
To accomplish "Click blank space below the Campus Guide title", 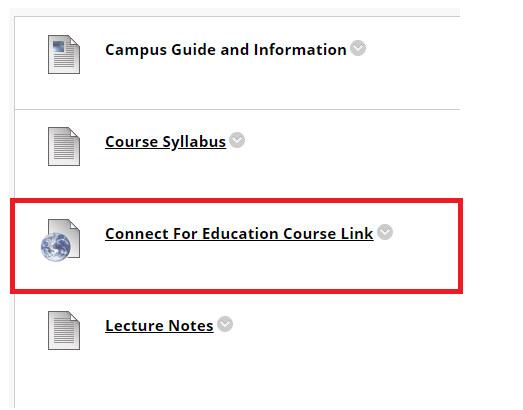I will (x=233, y=87).
